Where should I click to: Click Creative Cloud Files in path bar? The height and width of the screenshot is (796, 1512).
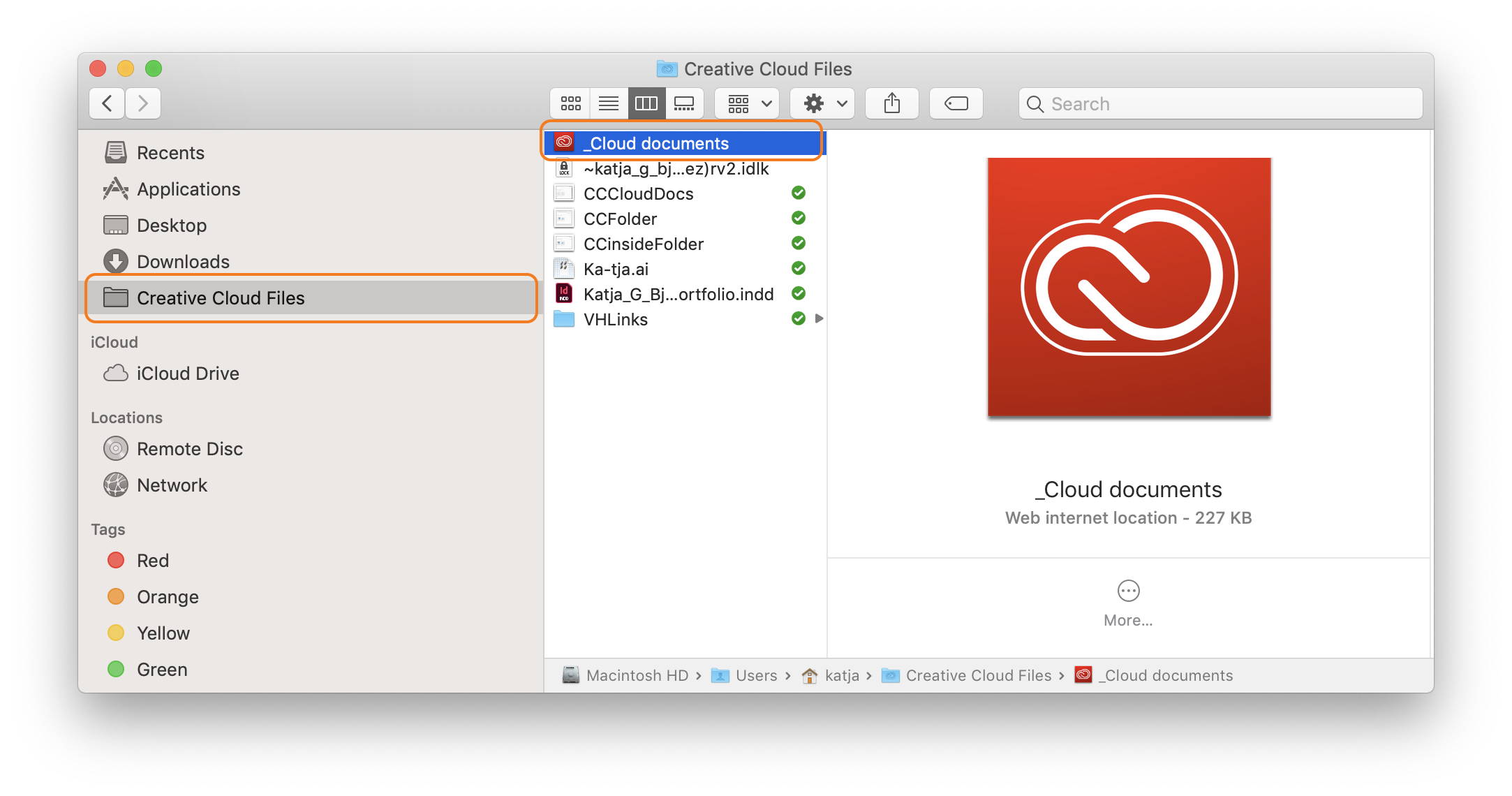(967, 675)
